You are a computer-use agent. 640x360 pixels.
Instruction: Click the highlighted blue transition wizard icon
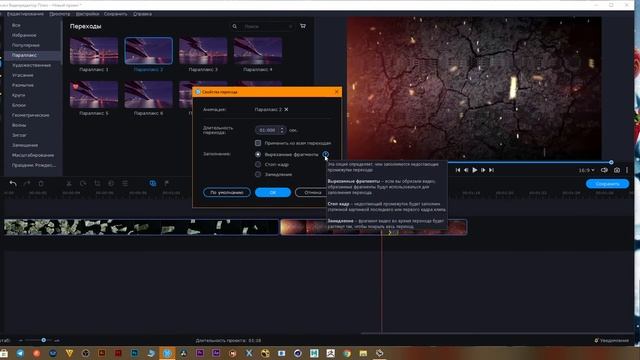click(153, 184)
